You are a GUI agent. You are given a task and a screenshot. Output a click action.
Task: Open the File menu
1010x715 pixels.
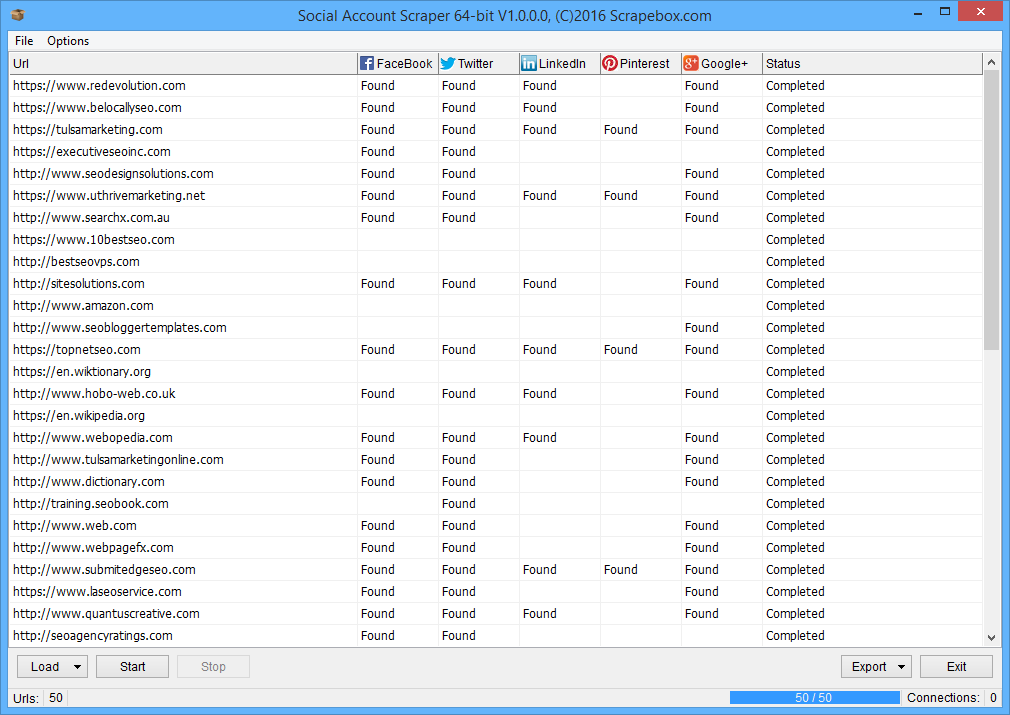(x=24, y=41)
